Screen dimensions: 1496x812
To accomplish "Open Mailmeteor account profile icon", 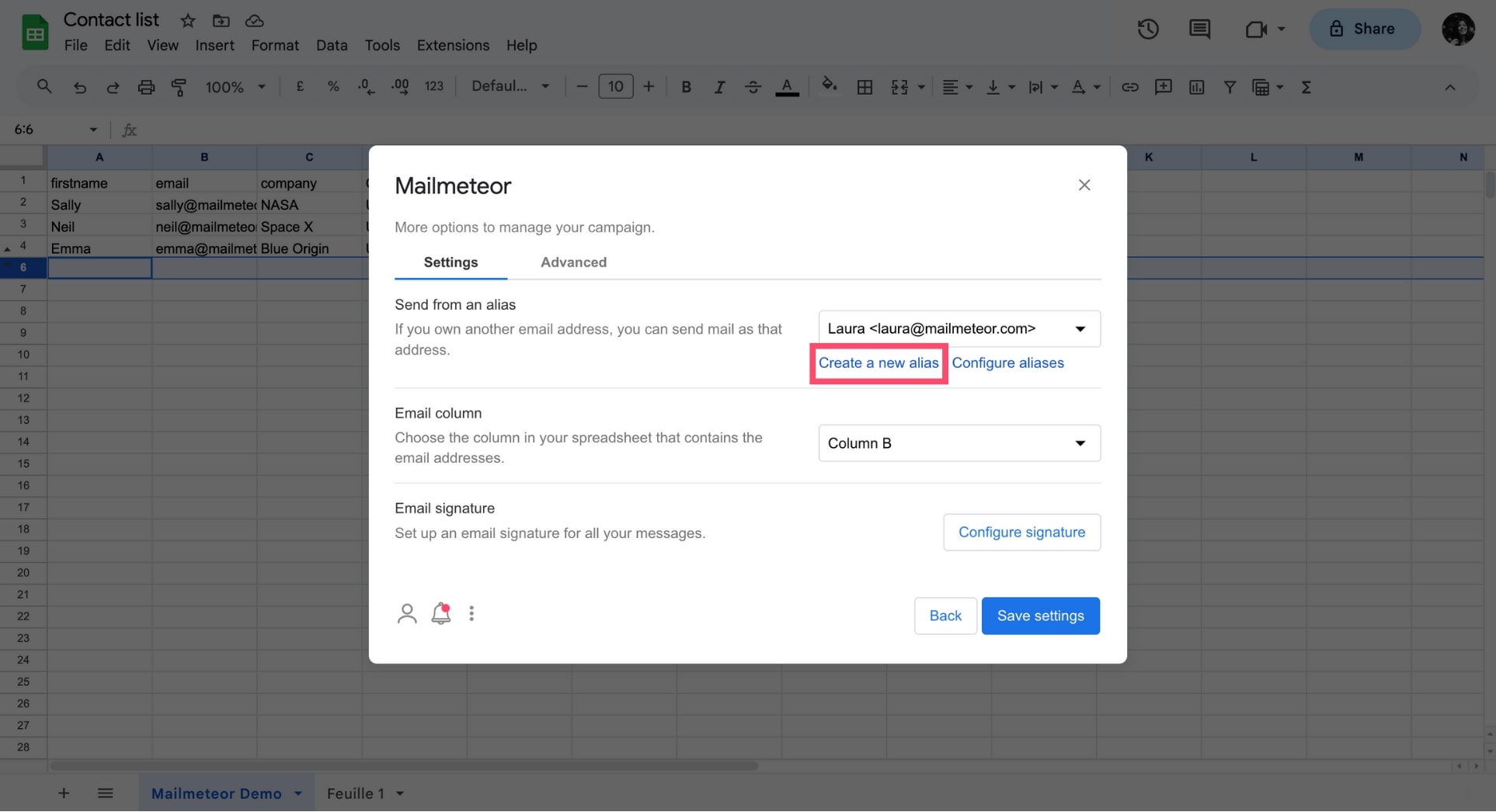I will [407, 614].
